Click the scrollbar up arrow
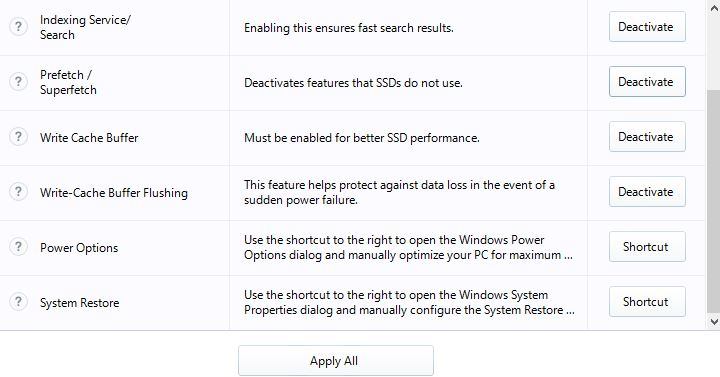The image size is (720, 377). click(714, 7)
